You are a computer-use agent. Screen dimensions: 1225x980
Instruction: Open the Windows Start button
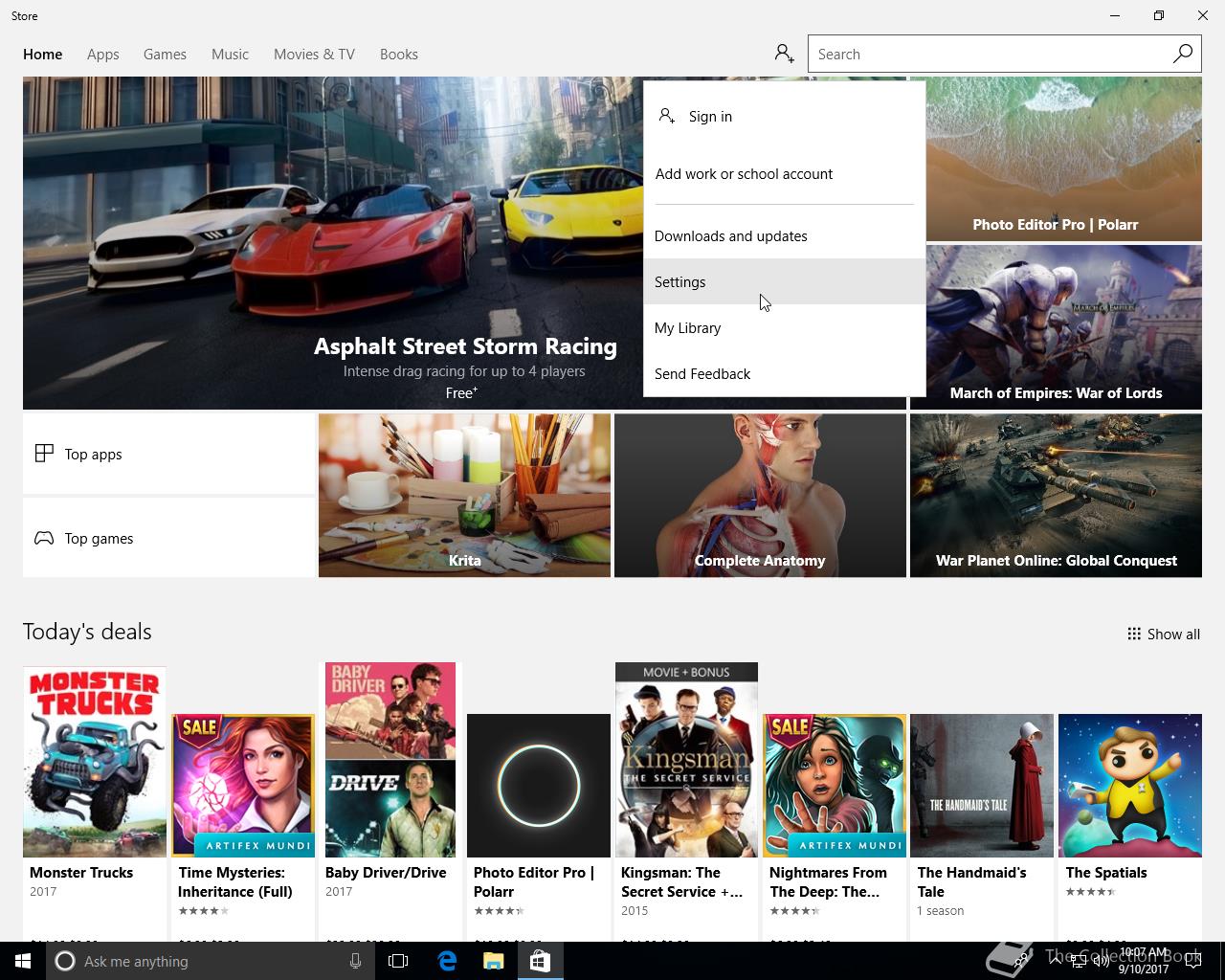point(23,961)
